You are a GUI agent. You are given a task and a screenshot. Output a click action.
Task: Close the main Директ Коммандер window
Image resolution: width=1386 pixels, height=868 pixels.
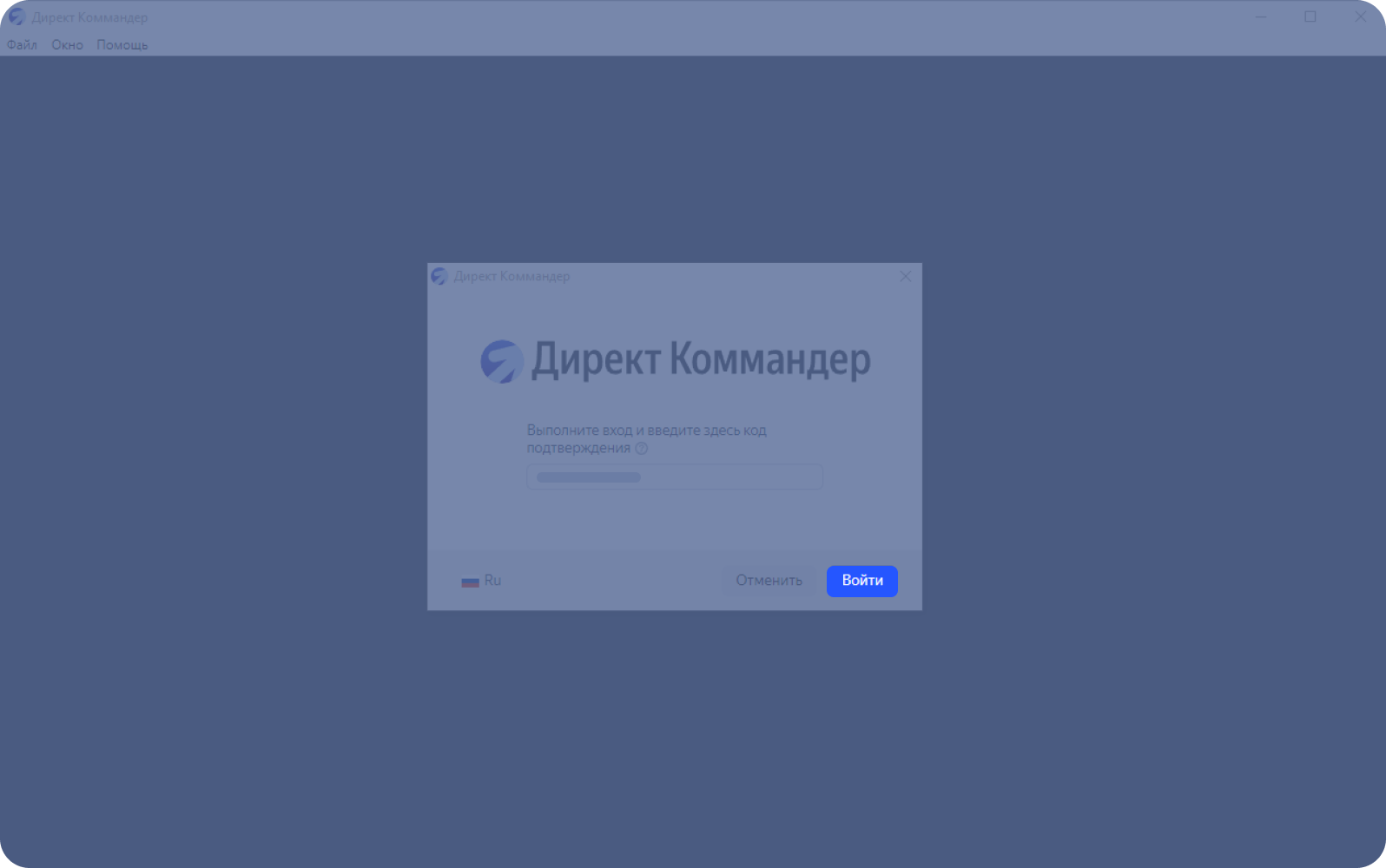tap(1360, 16)
